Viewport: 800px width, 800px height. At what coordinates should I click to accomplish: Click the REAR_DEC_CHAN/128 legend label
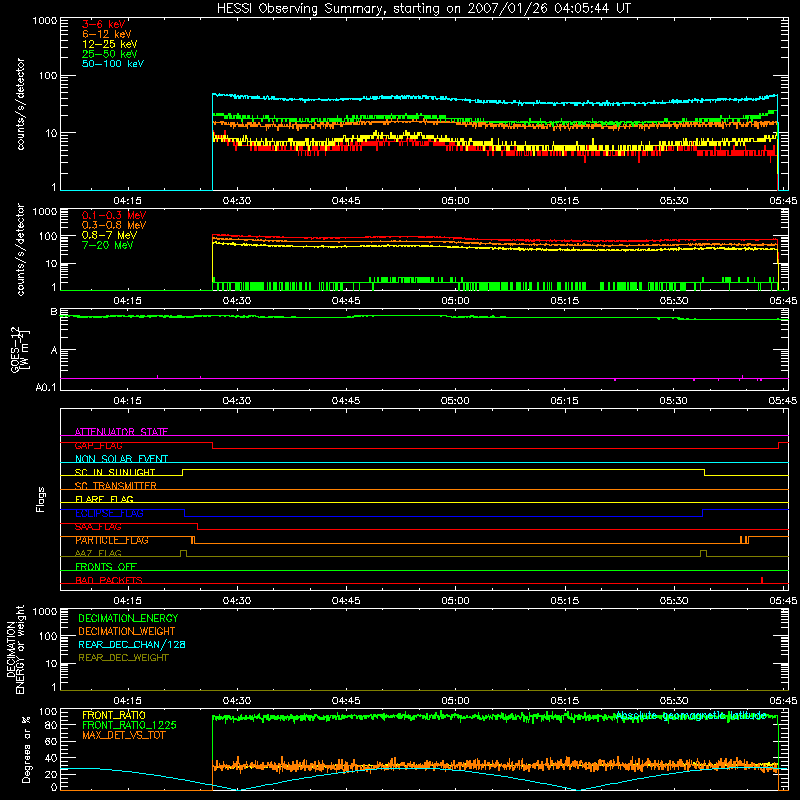132,644
